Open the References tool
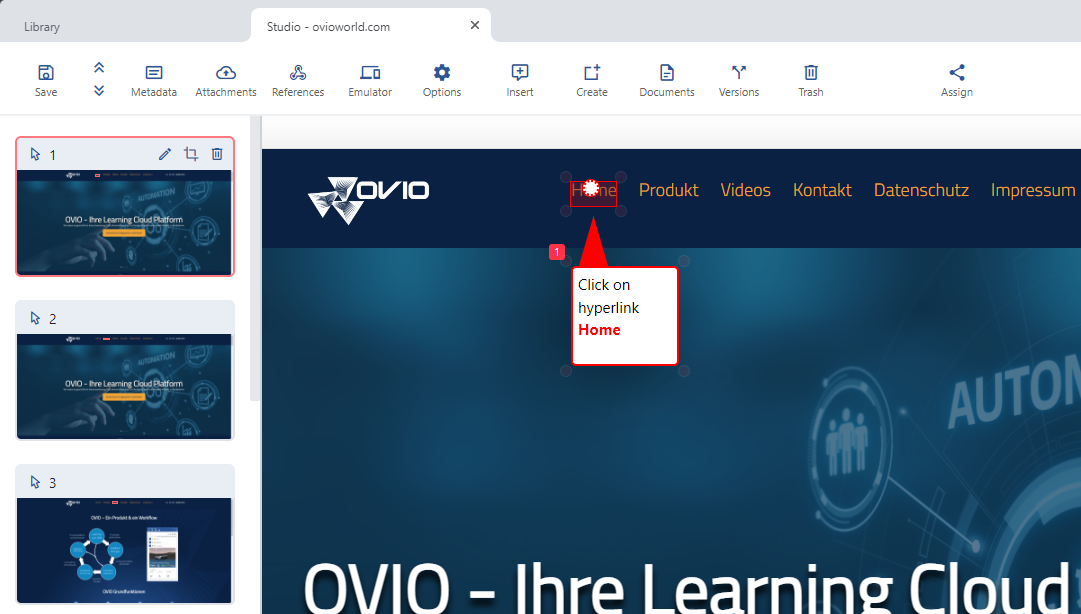This screenshot has height=614, width=1081. 298,80
